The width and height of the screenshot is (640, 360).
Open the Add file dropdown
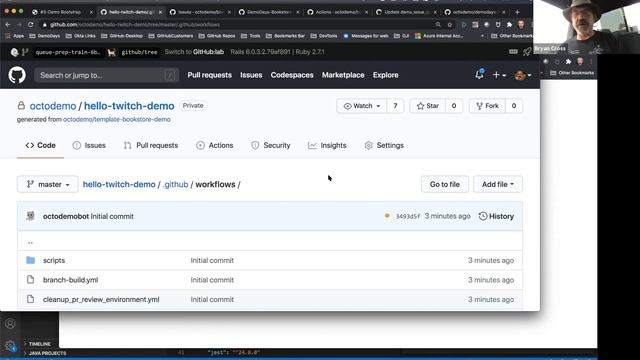tap(498, 184)
